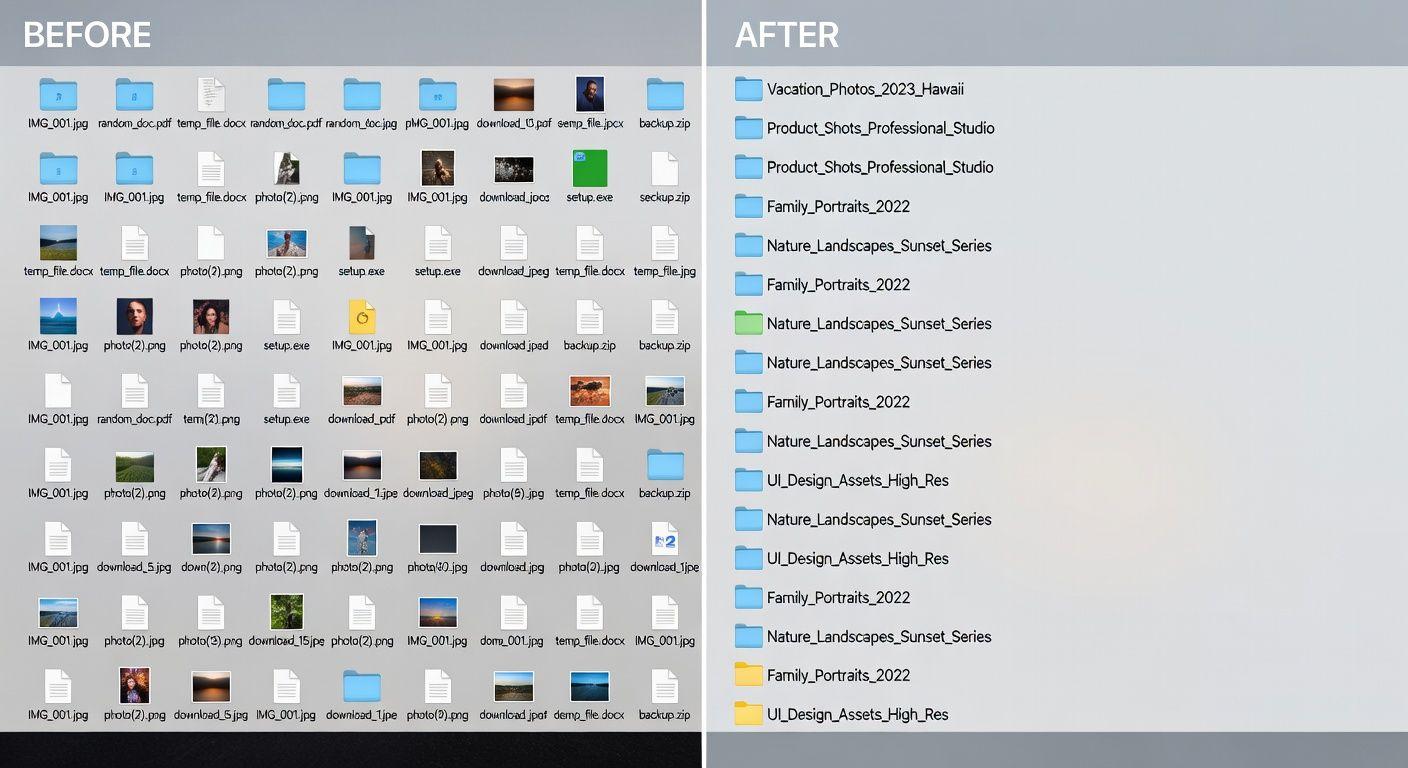The height and width of the screenshot is (768, 1408).
Task: Open the pMG_001.jpg folder icon
Action: pos(437,95)
